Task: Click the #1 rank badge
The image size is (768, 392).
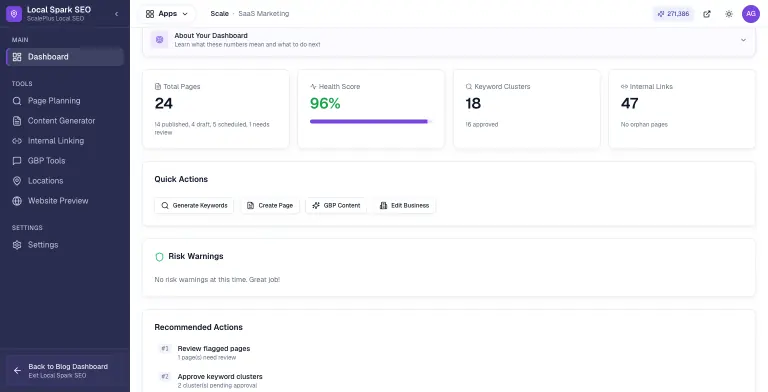Action: 165,349
